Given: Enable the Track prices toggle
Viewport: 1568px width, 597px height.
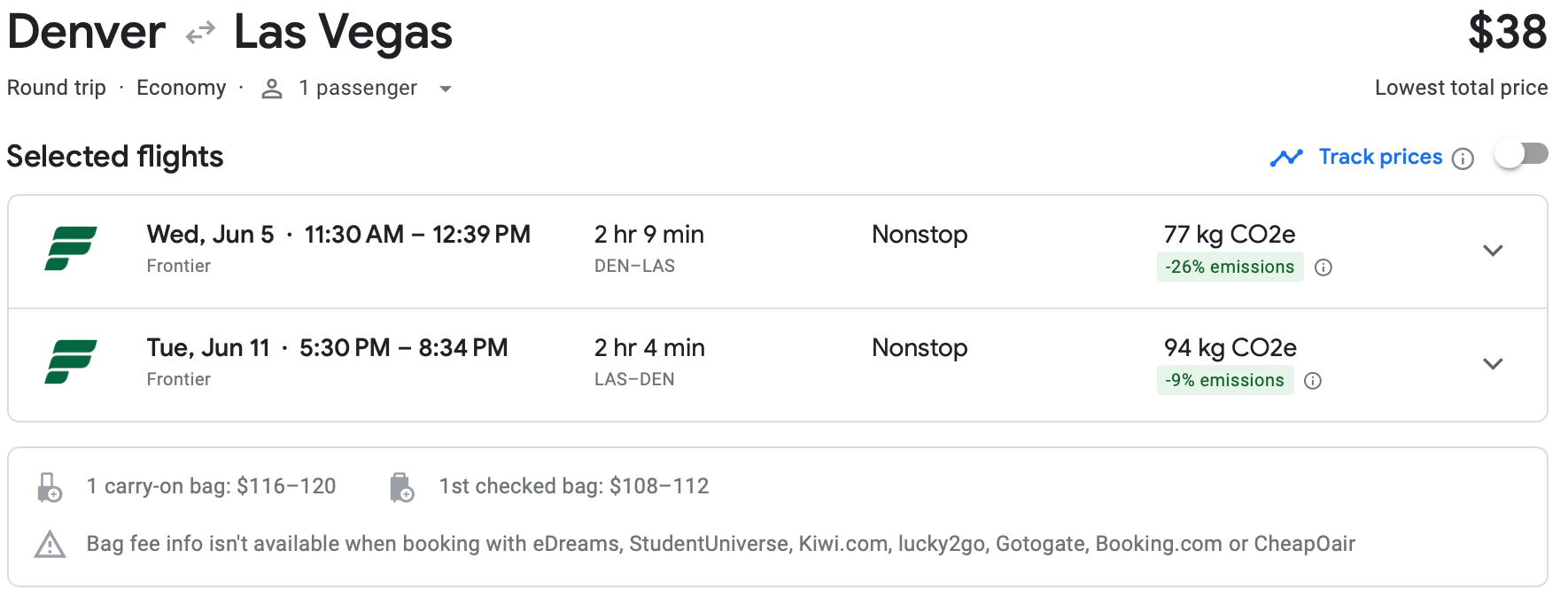Looking at the screenshot, I should coord(1521,154).
